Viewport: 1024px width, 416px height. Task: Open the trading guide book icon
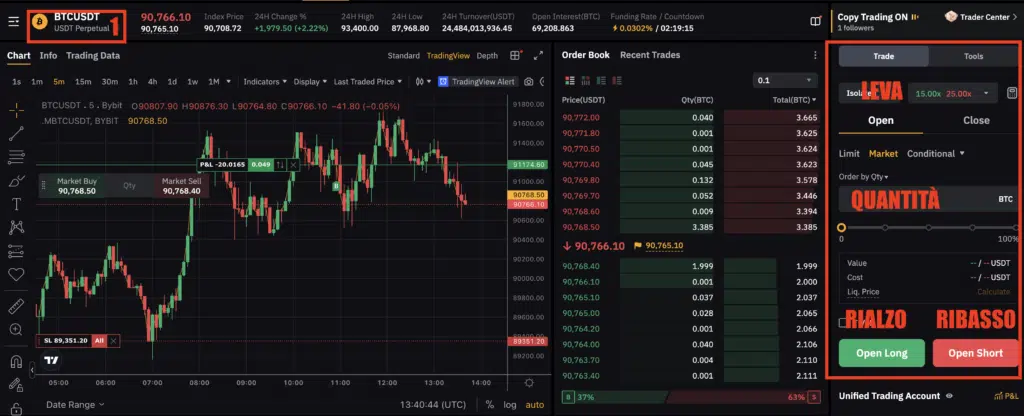(x=816, y=22)
